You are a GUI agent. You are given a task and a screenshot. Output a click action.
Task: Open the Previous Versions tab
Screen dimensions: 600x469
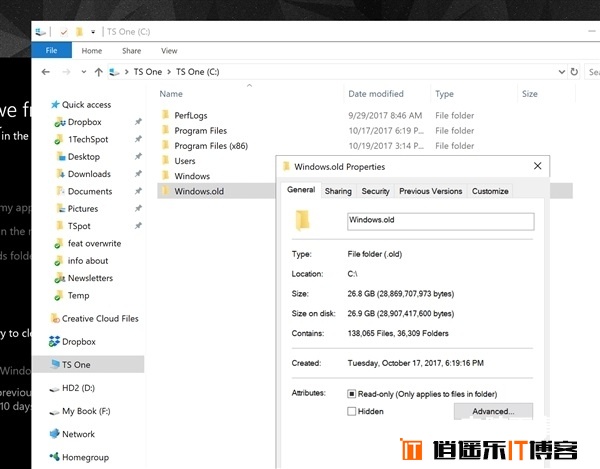[x=430, y=191]
